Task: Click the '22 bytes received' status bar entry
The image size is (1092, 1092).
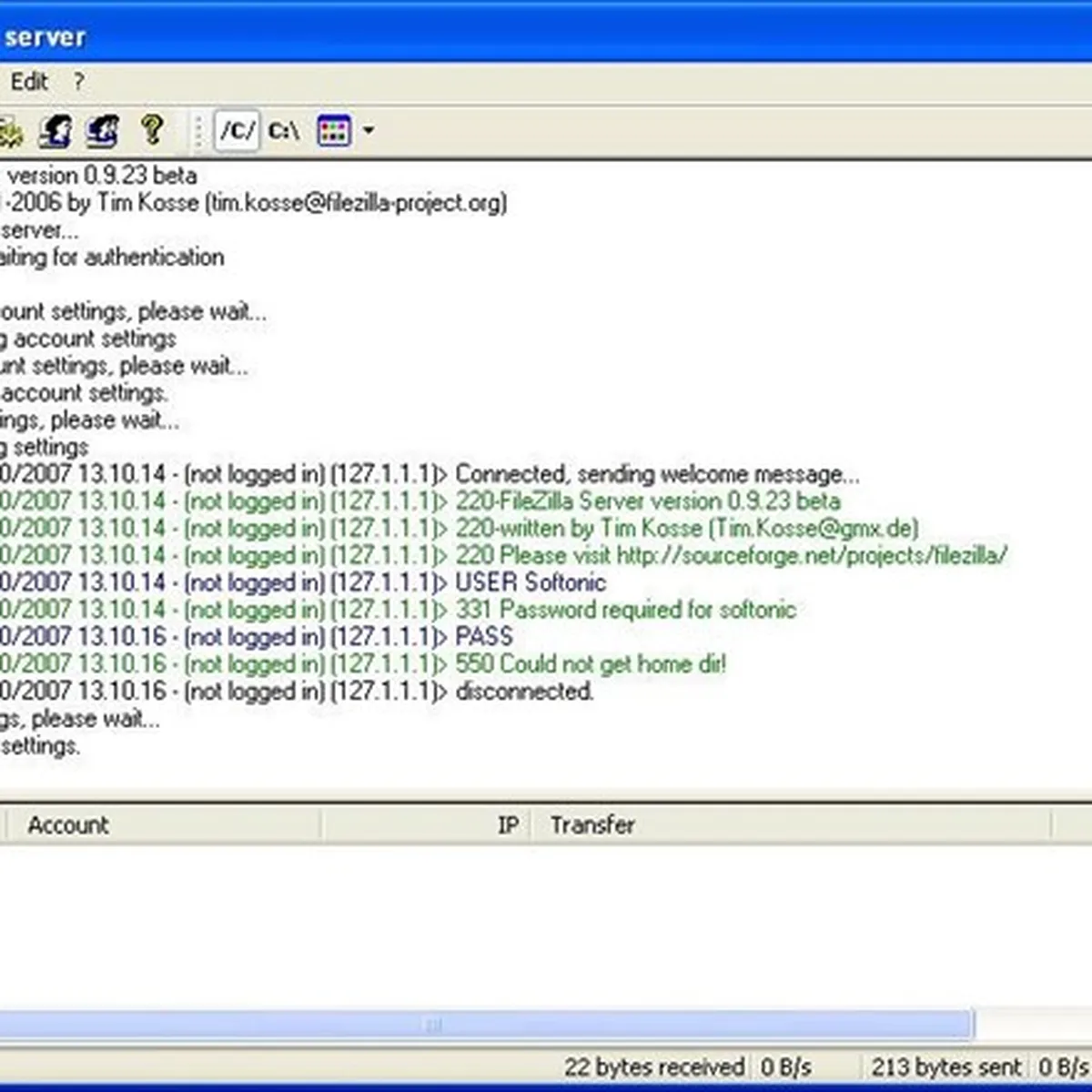Action: (653, 1067)
